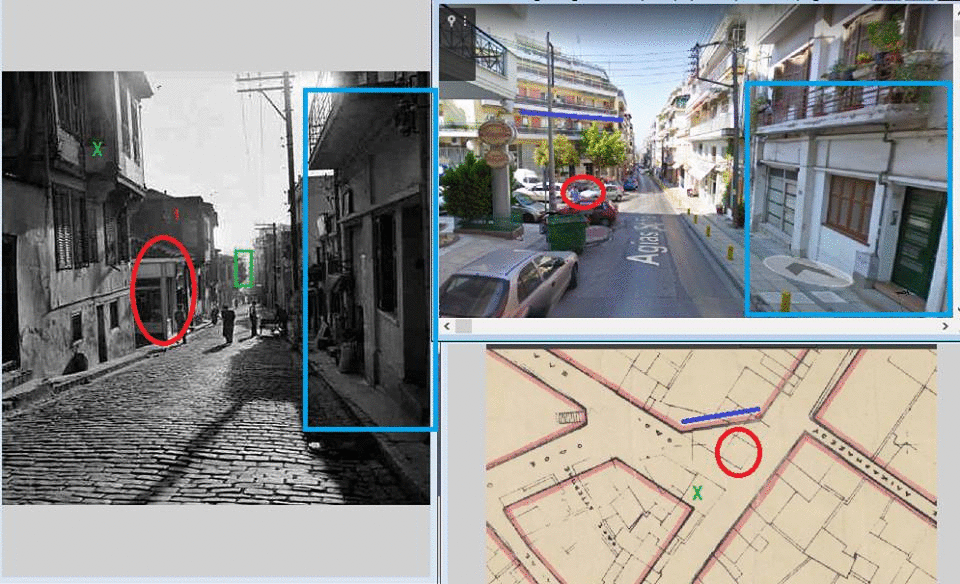The width and height of the screenshot is (960, 584).
Task: Click the left scroll arrow below street view
Action: point(447,326)
